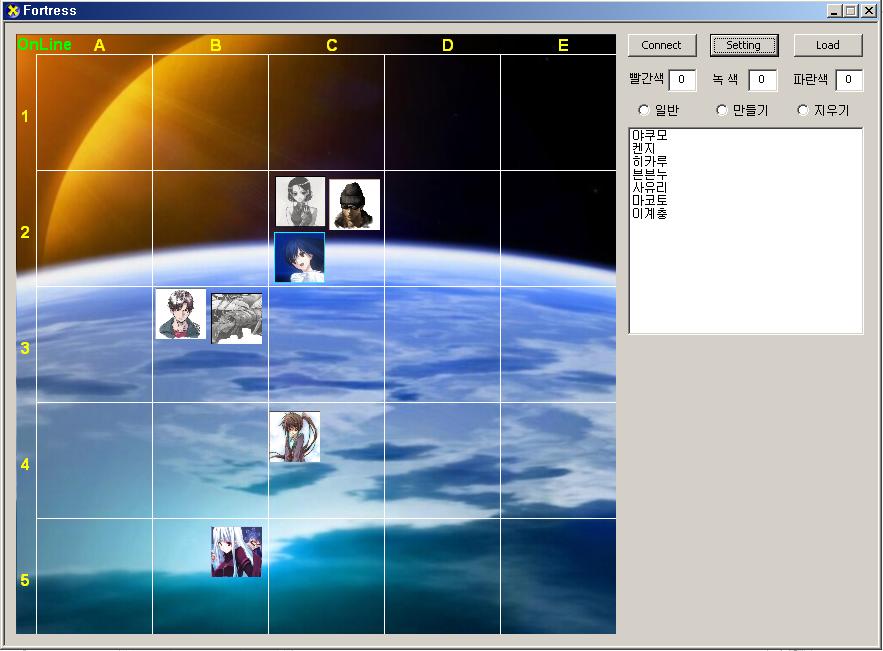Viewport: 883px width, 651px height.
Task: Click column header B on the grid
Action: pos(216,45)
